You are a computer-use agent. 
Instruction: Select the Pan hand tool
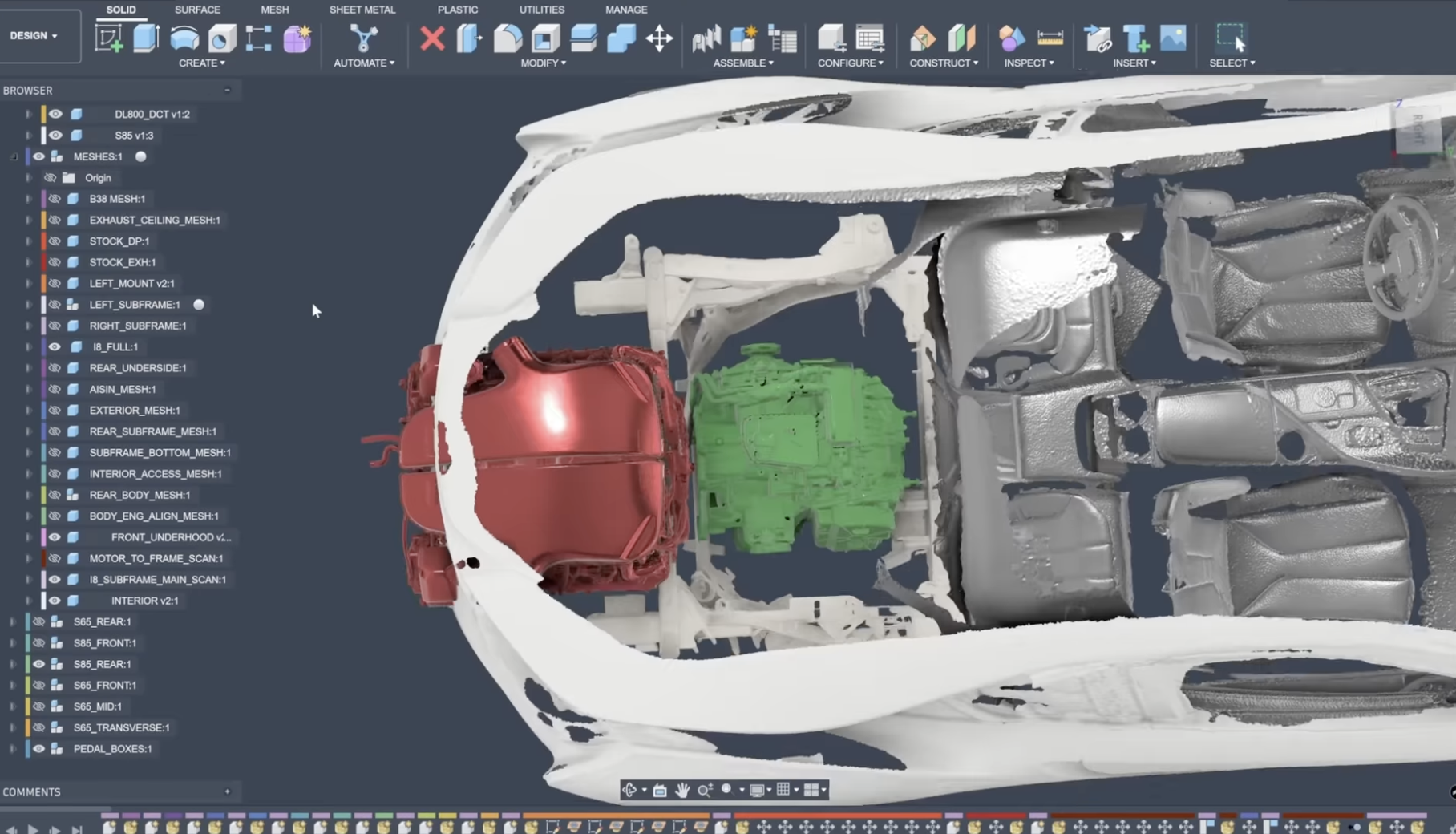(x=682, y=790)
